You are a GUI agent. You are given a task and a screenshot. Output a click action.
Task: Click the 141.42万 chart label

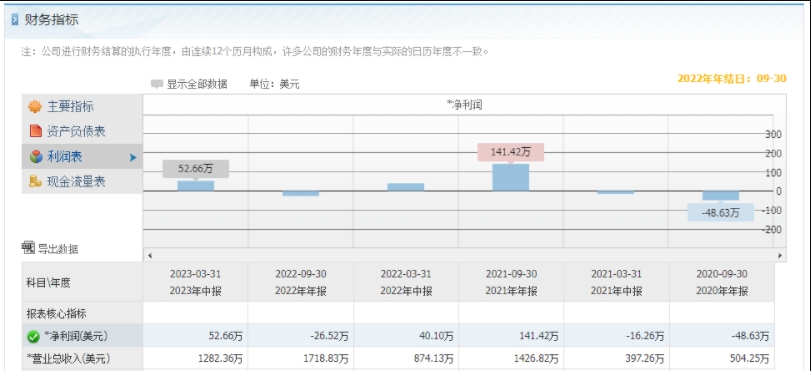tap(510, 152)
